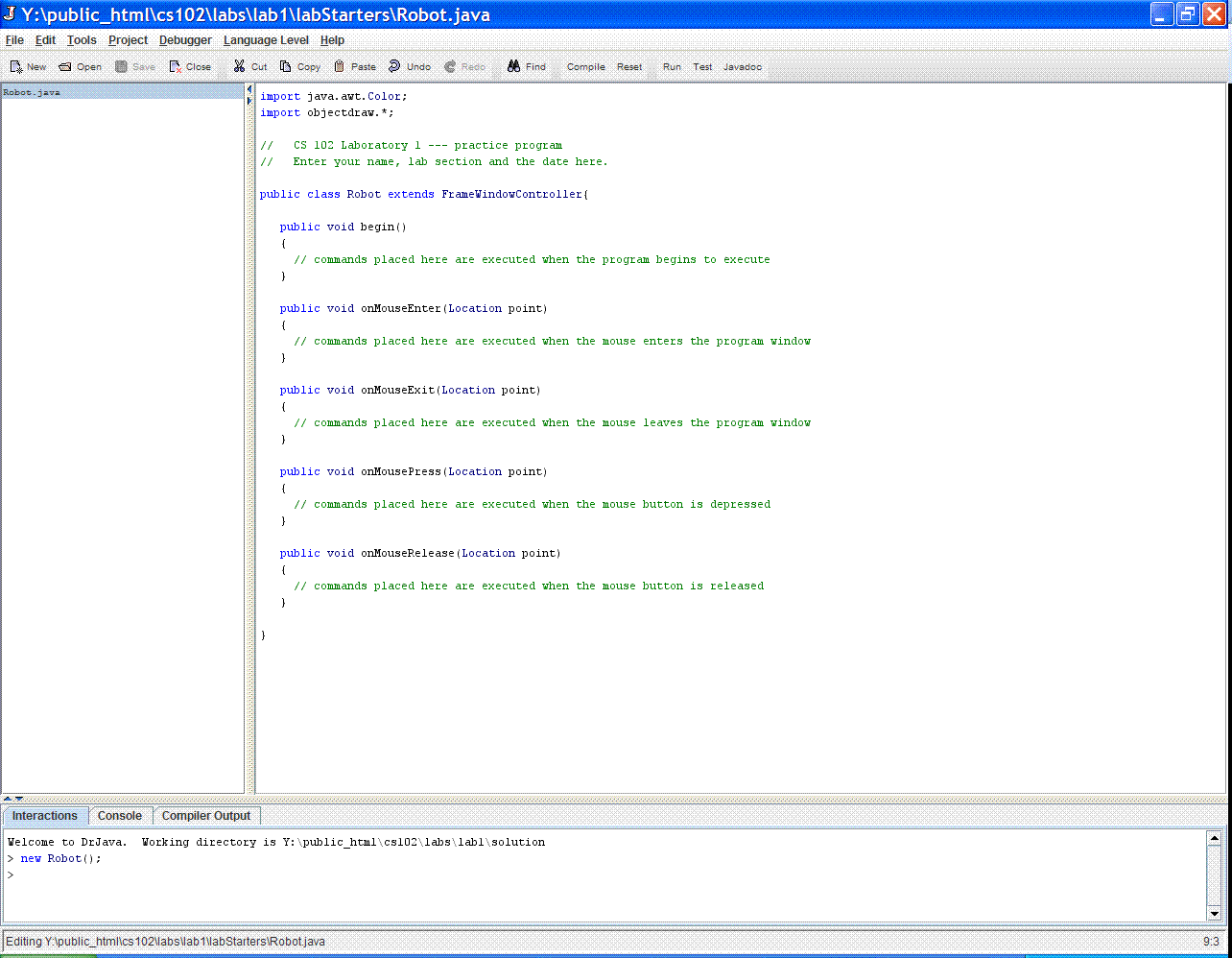
Task: Open the Project menu
Action: tap(128, 40)
